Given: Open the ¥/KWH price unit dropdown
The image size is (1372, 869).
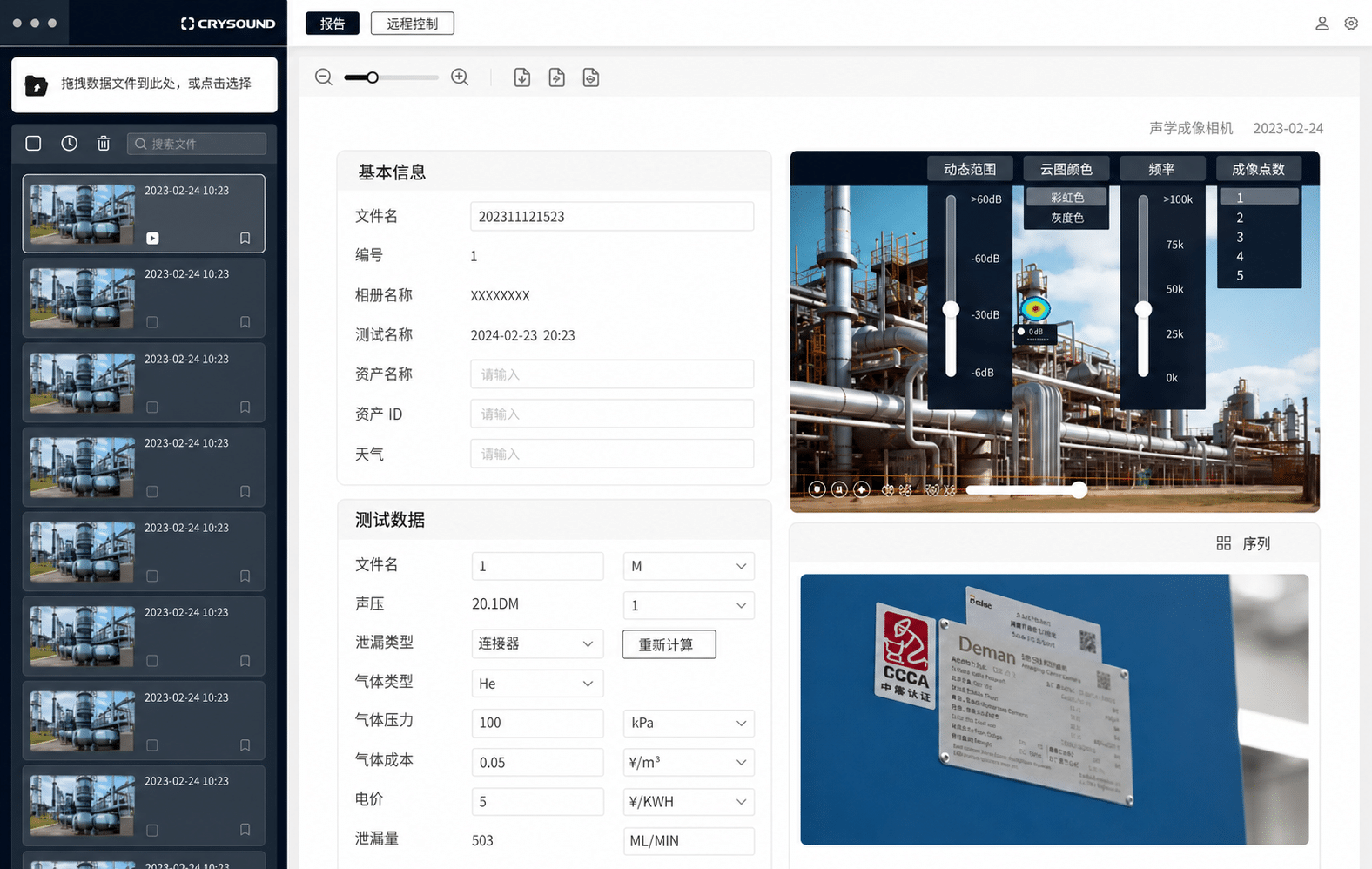Looking at the screenshot, I should pos(689,801).
